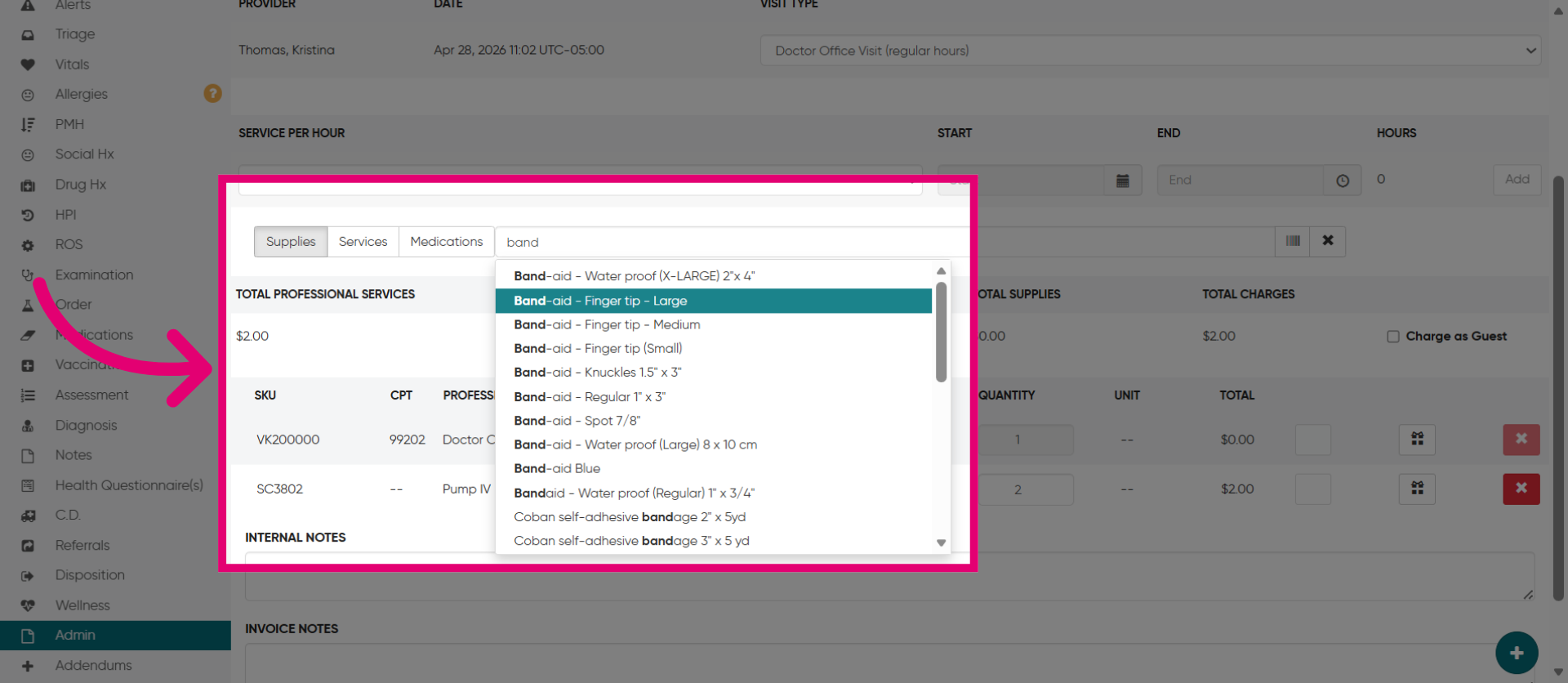Image resolution: width=1568 pixels, height=683 pixels.
Task: Open Assessment section
Action: 91,395
